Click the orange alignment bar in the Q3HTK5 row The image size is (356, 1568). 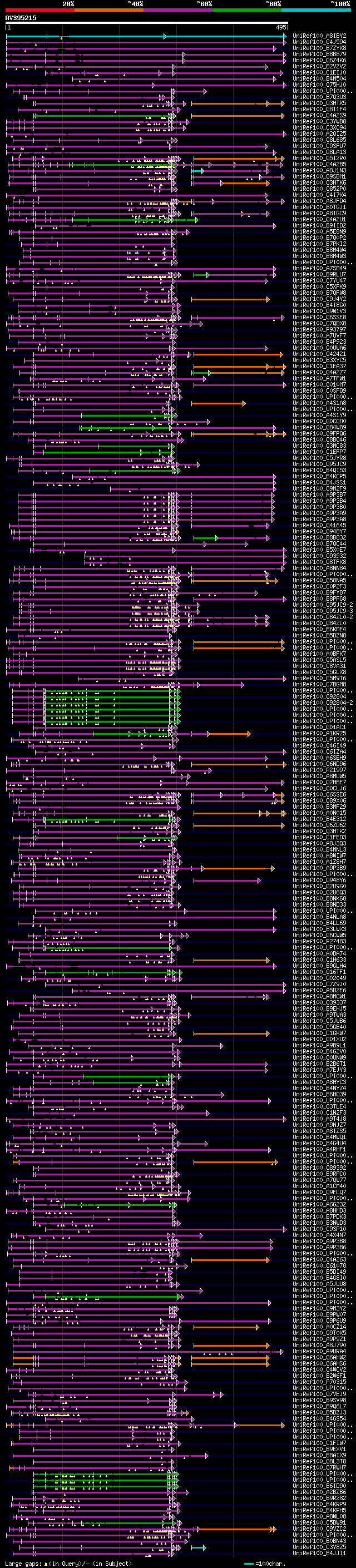238,103
